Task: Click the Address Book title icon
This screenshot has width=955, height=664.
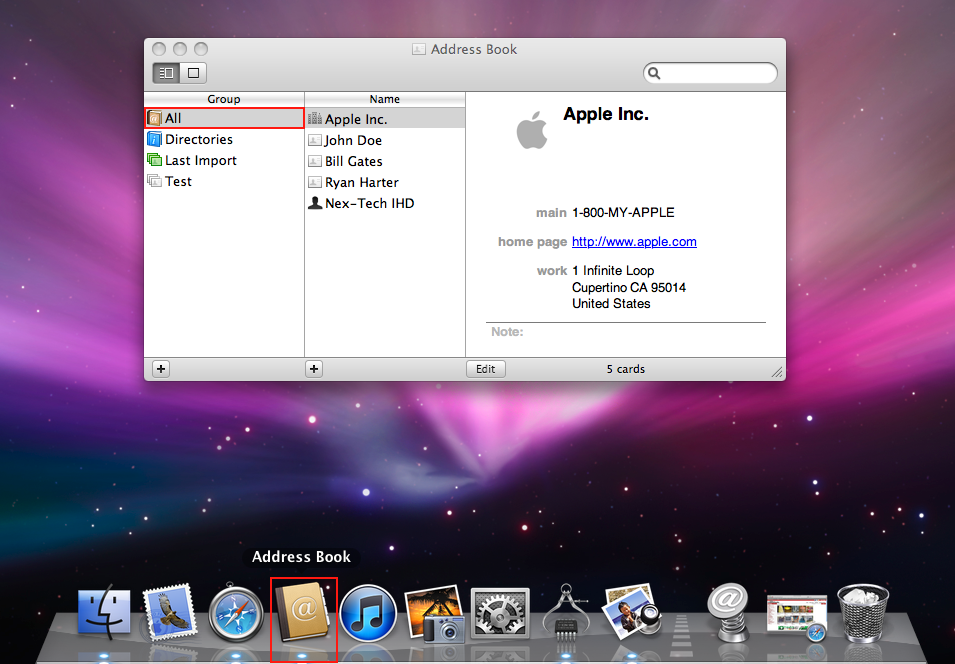Action: [418, 49]
